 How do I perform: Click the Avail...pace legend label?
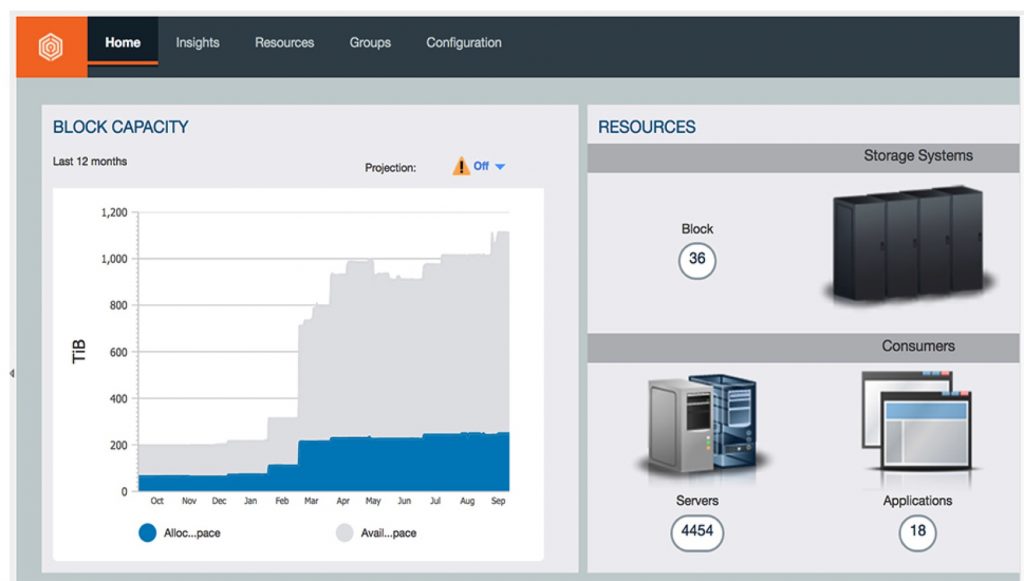click(389, 533)
